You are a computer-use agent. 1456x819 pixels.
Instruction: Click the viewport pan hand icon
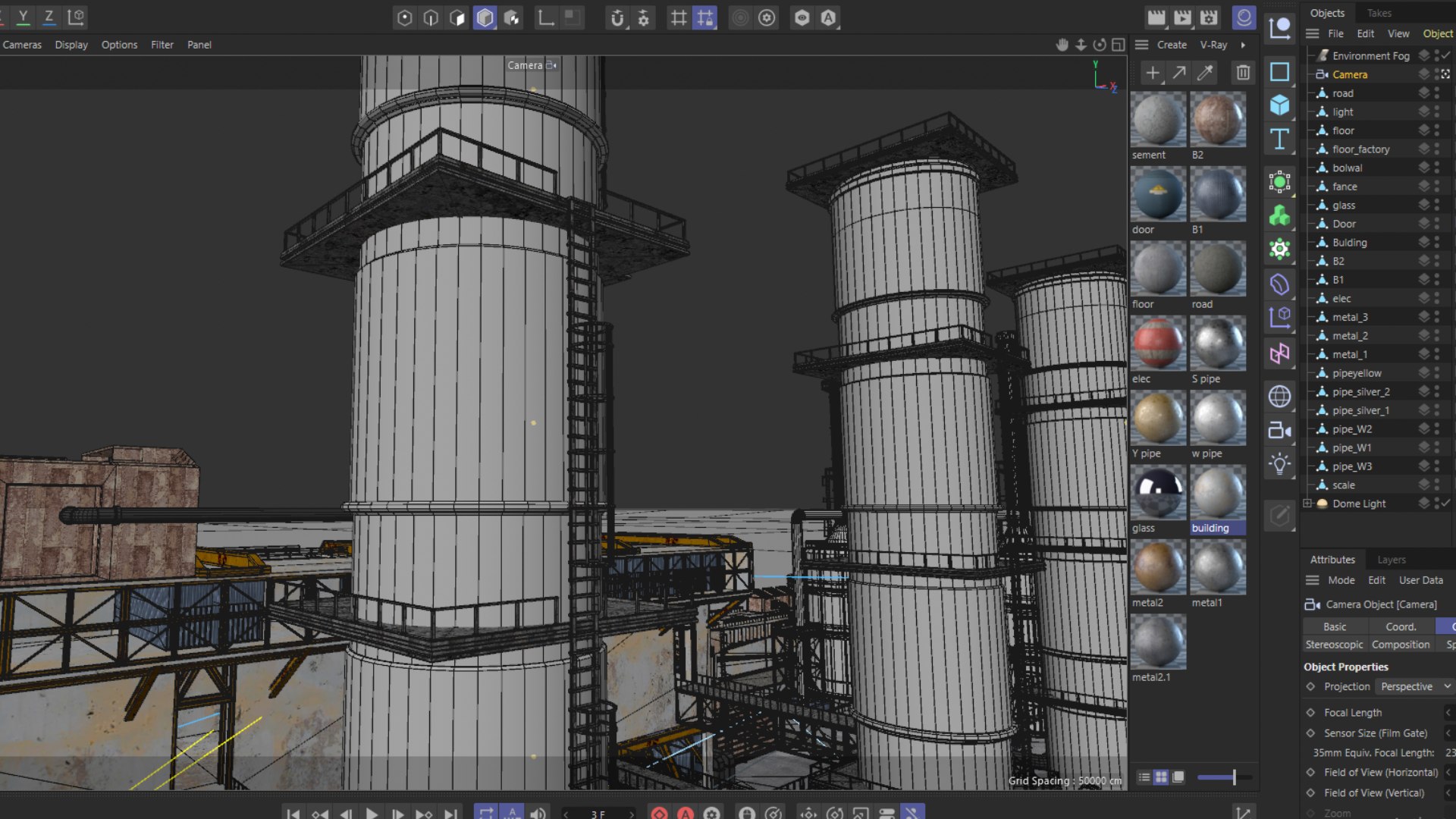click(x=1062, y=45)
